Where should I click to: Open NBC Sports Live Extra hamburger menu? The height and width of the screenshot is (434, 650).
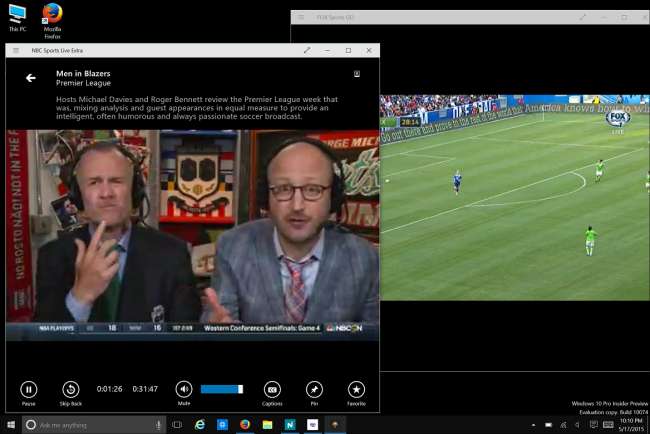(16, 51)
